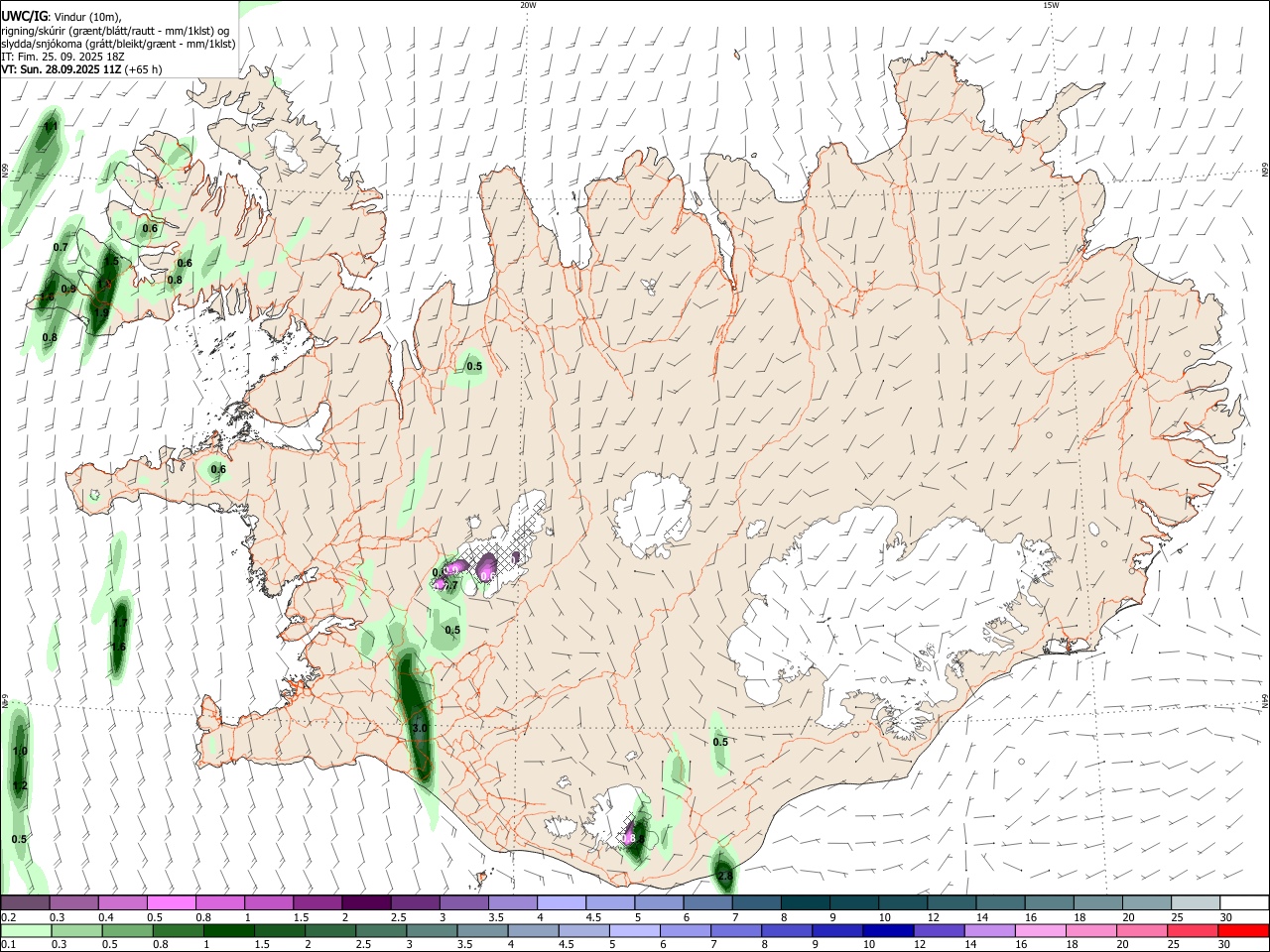Select the upper legend swatch for 1–1.5
1270x952 pixels.
click(x=268, y=902)
